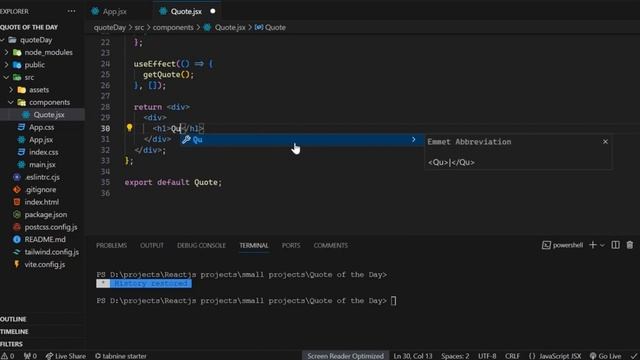Click Ln 30, Col 13 cursor position
Image resolution: width=640 pixels, height=360 pixels.
pos(413,356)
